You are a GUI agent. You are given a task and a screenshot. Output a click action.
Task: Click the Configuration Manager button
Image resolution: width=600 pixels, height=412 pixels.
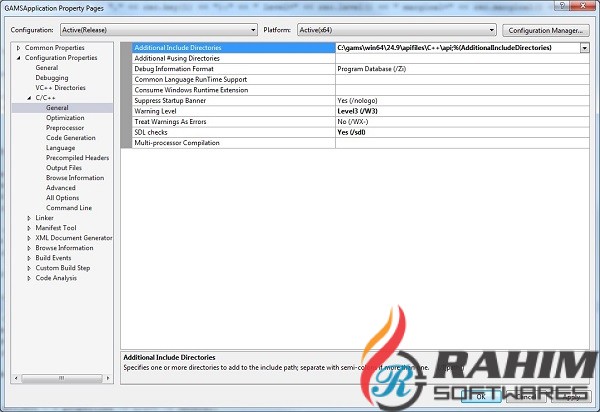[x=545, y=30]
